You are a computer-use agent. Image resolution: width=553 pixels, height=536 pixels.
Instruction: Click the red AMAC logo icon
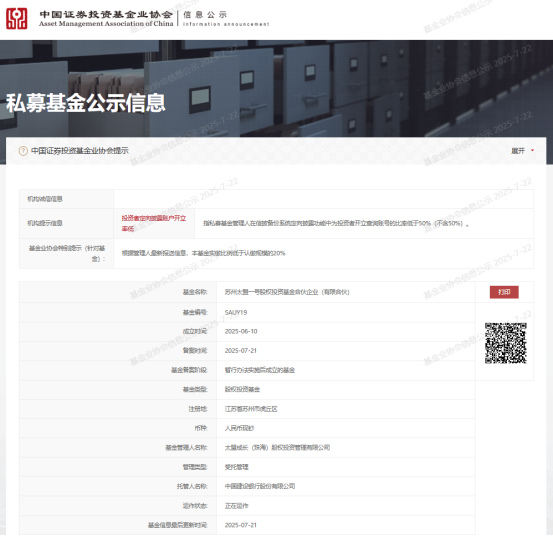tap(17, 18)
